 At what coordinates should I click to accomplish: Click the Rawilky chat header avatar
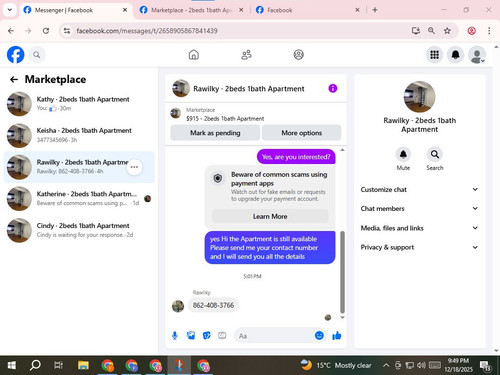click(x=181, y=88)
